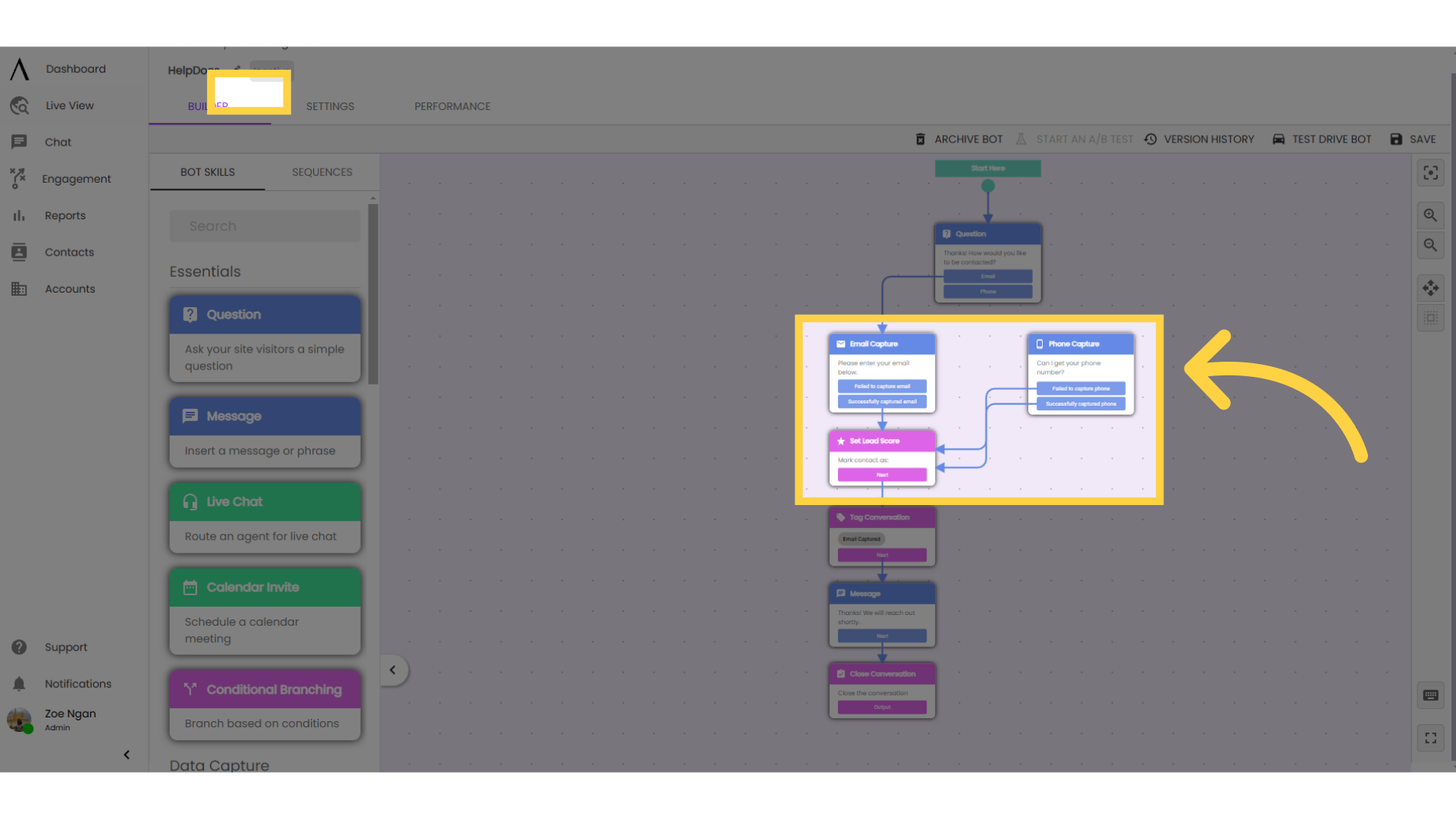Click zoom-in magnifier icon on canvas
The height and width of the screenshot is (819, 1456).
pos(1431,214)
